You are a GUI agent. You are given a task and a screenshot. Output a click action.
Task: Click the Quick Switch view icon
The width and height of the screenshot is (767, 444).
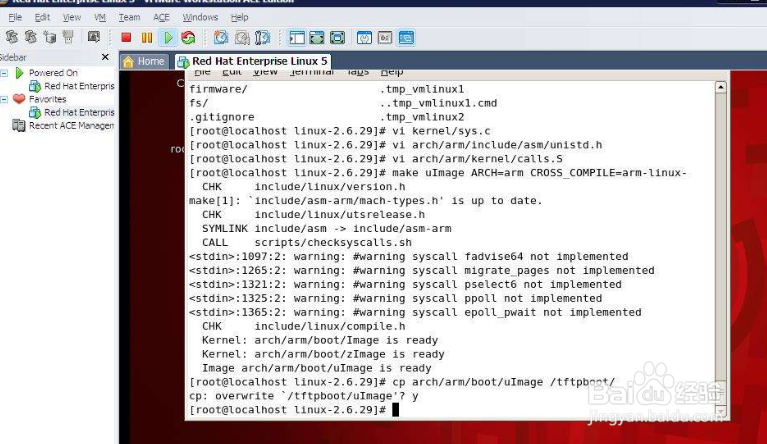tap(316, 37)
